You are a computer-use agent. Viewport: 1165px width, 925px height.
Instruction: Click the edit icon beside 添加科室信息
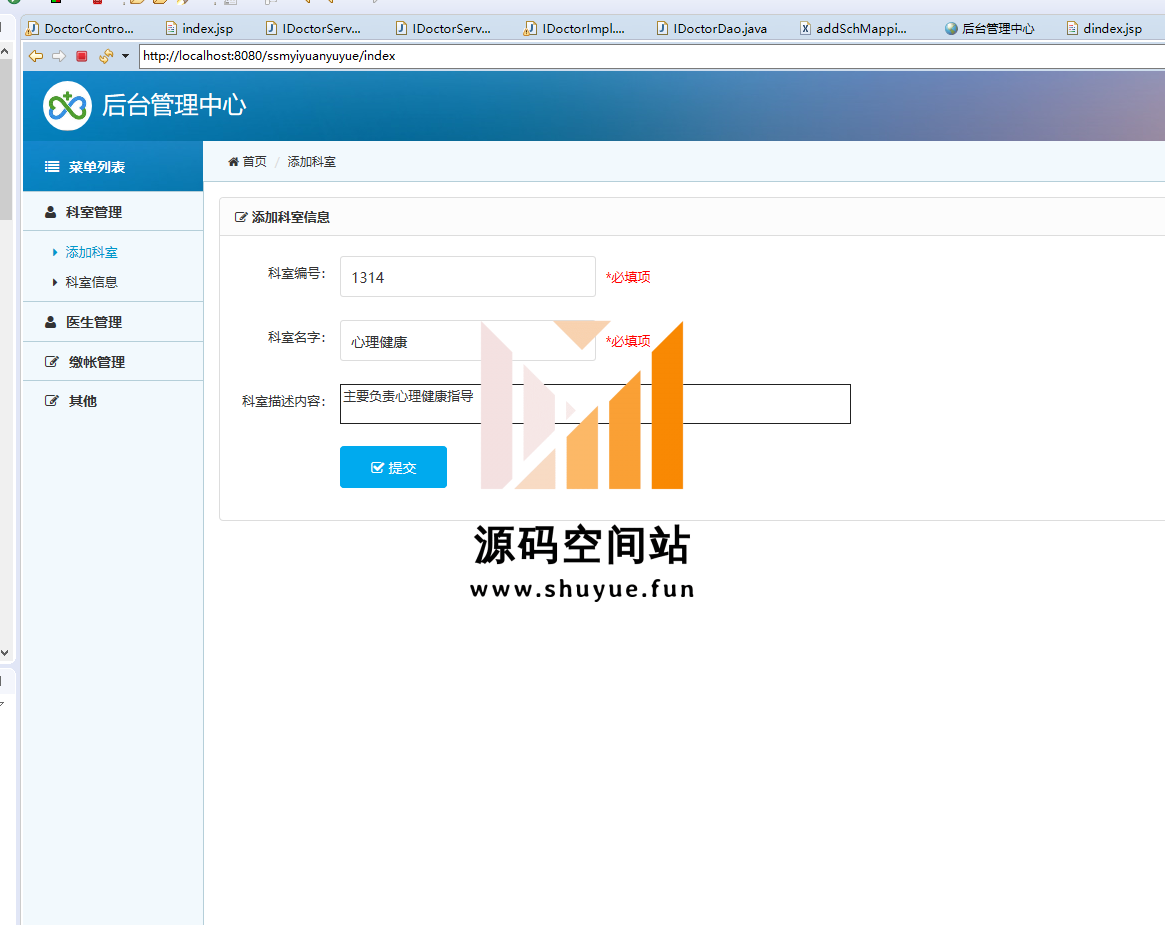[241, 217]
